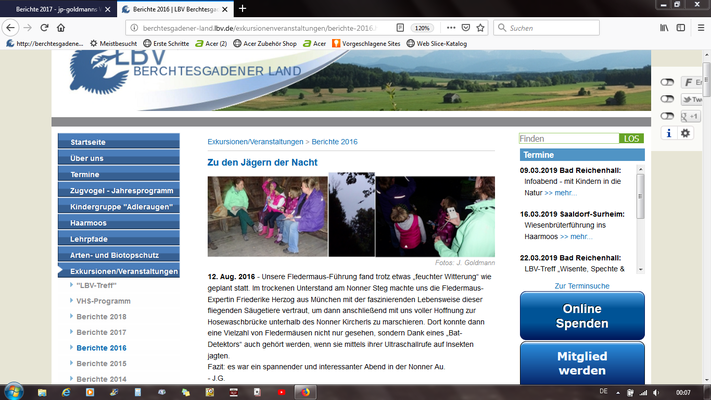Open the Zur Terminsuche link
This screenshot has height=400, width=711.
(x=582, y=286)
